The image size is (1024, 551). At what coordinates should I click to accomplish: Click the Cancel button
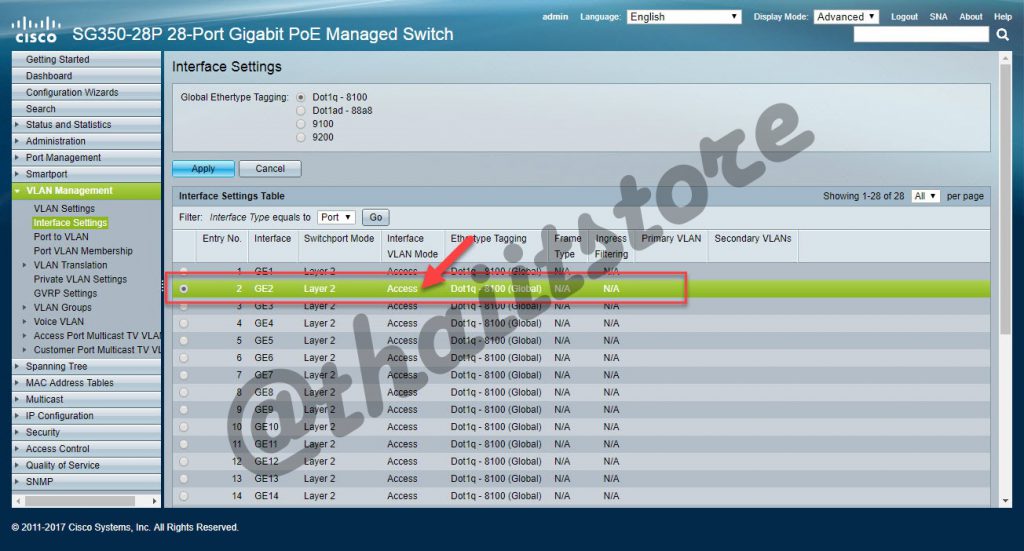pos(270,168)
